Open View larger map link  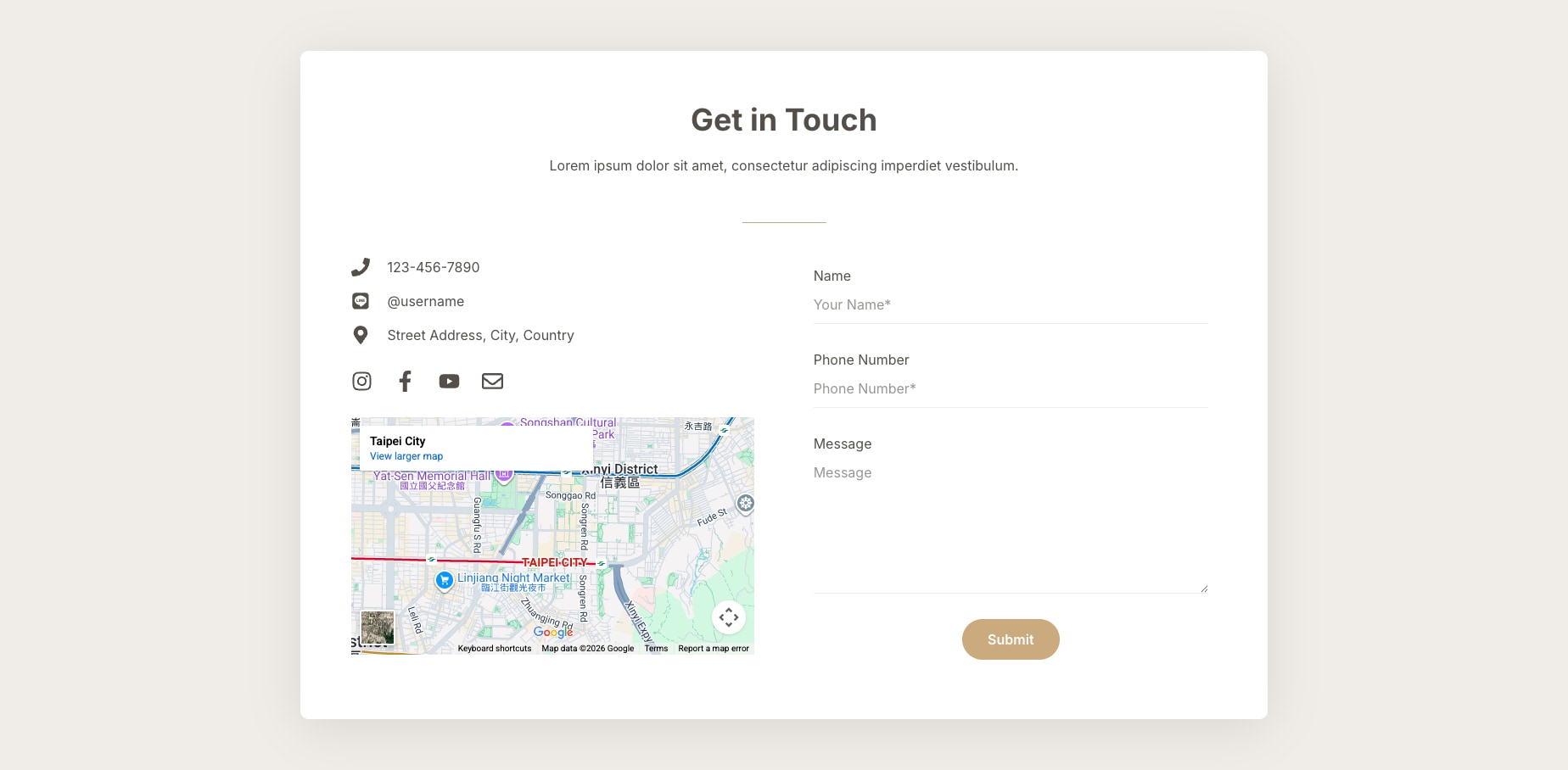406,456
